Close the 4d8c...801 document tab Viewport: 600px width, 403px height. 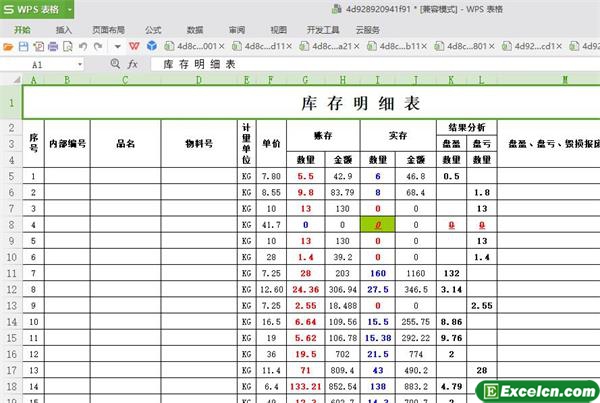coord(492,46)
